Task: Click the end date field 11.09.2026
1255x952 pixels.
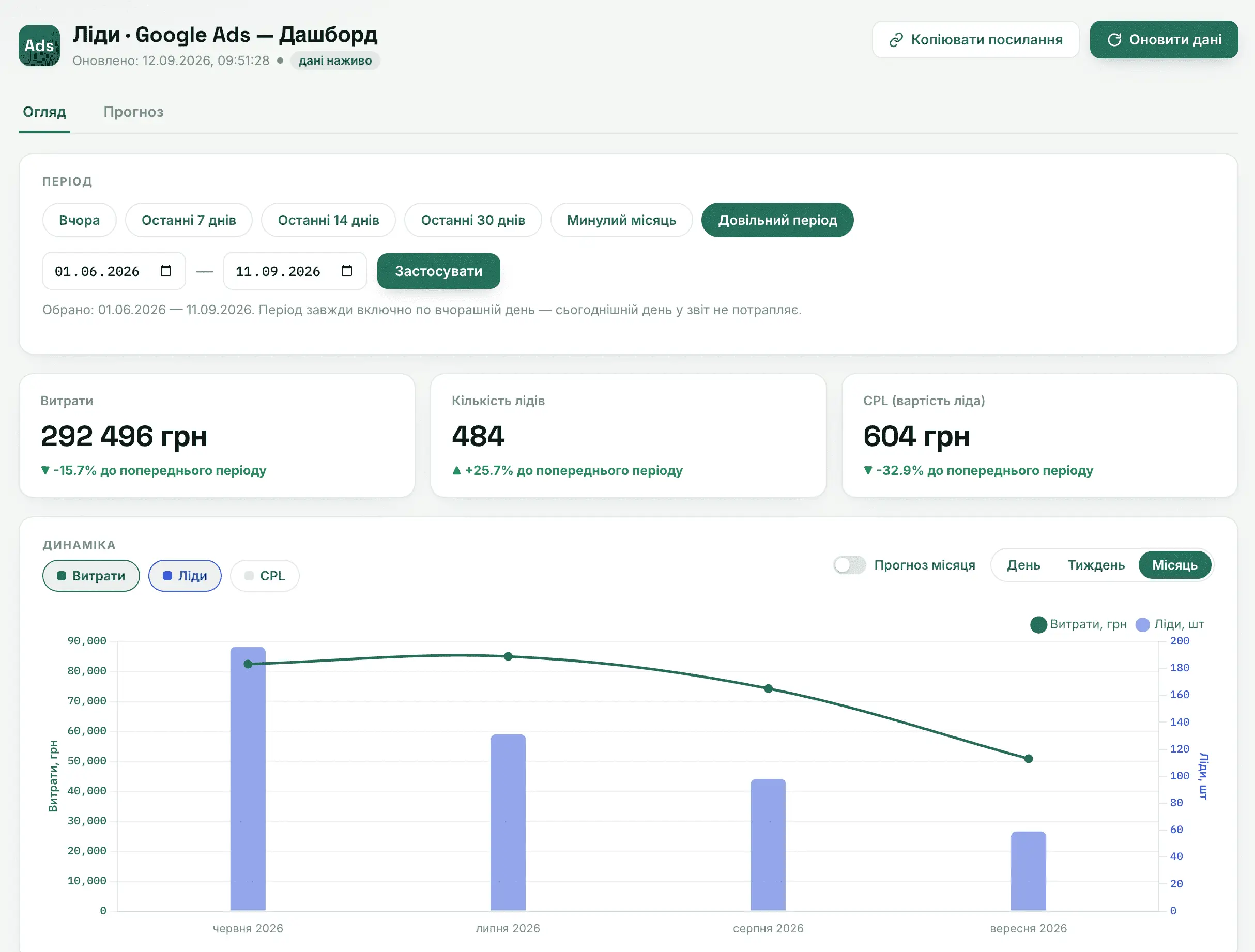Action: (x=295, y=271)
